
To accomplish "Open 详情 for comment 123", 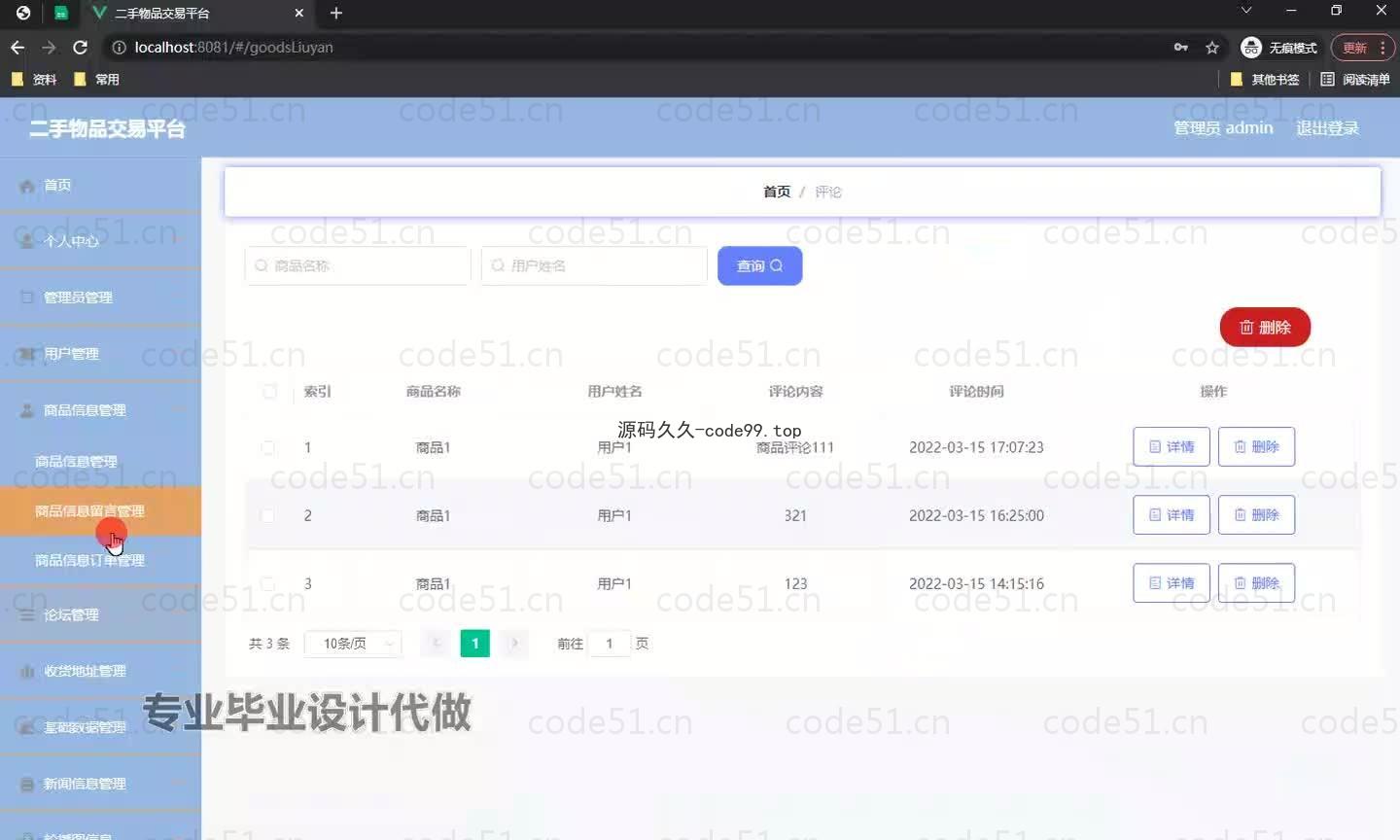I will coord(1172,582).
